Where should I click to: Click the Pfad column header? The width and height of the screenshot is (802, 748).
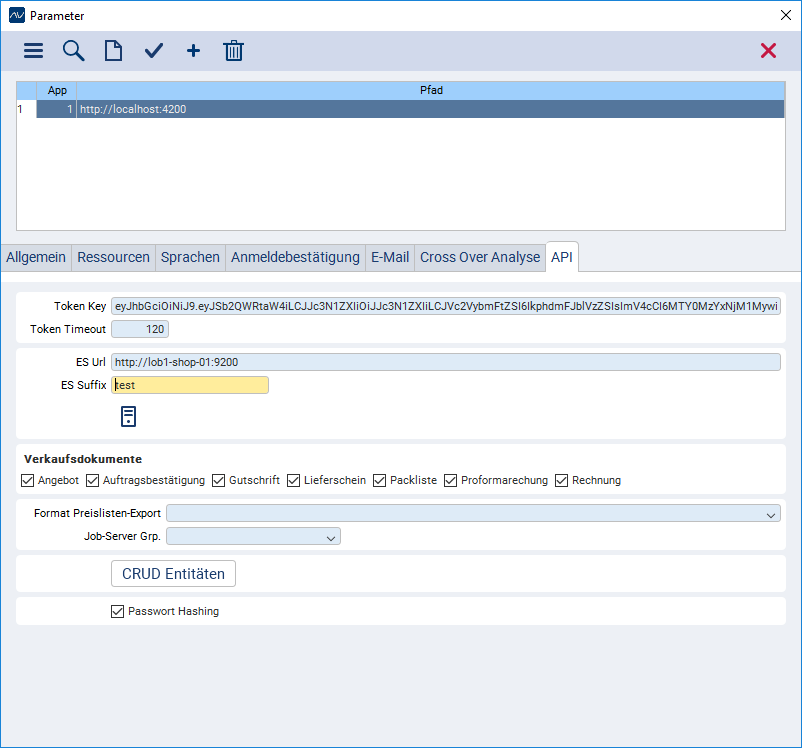click(431, 91)
